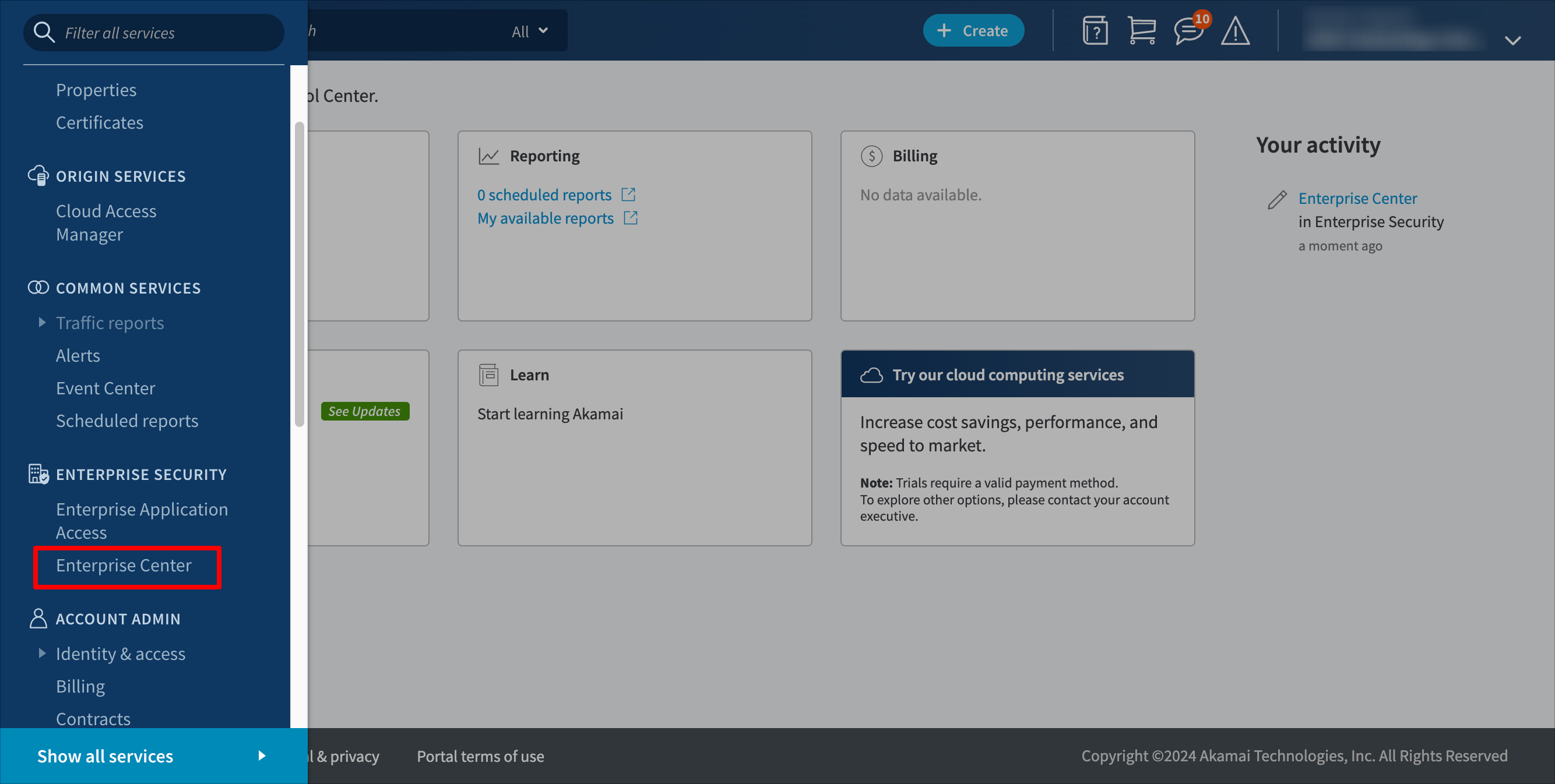The width and height of the screenshot is (1555, 784).
Task: Click the Create button
Action: click(973, 31)
